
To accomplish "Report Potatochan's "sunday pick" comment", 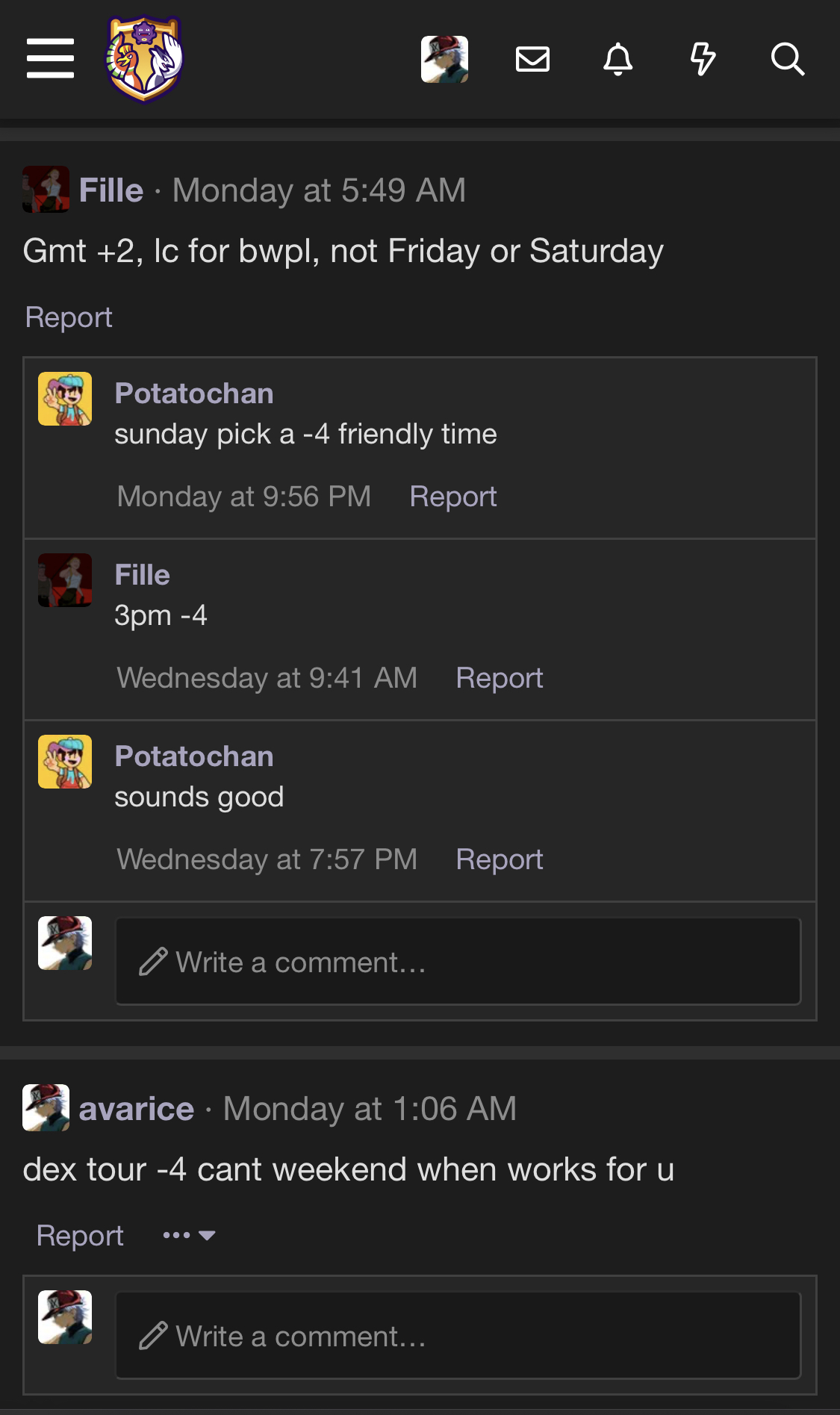I will 452,497.
